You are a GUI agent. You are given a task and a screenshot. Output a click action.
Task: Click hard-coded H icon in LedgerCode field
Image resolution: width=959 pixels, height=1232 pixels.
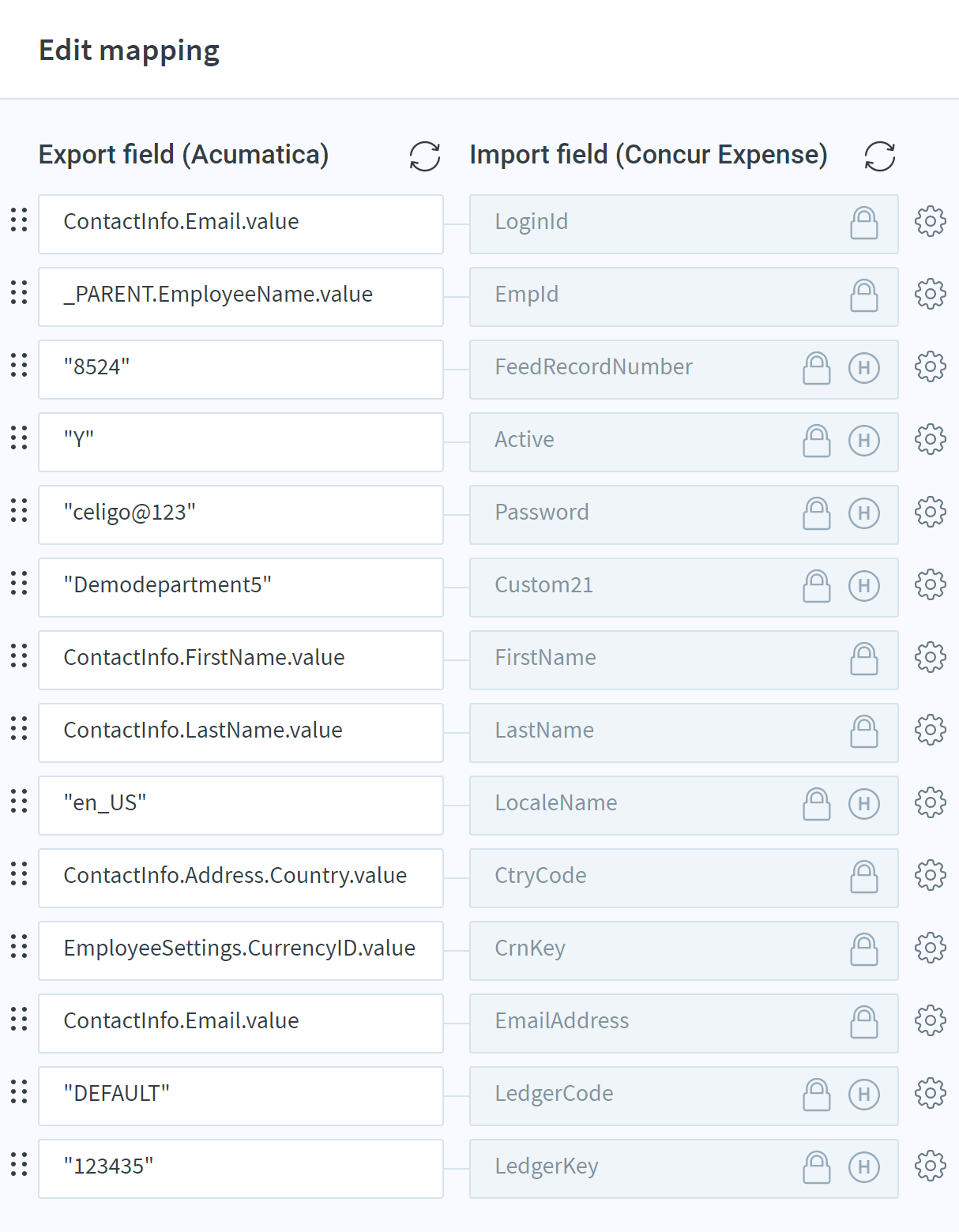[864, 1095]
